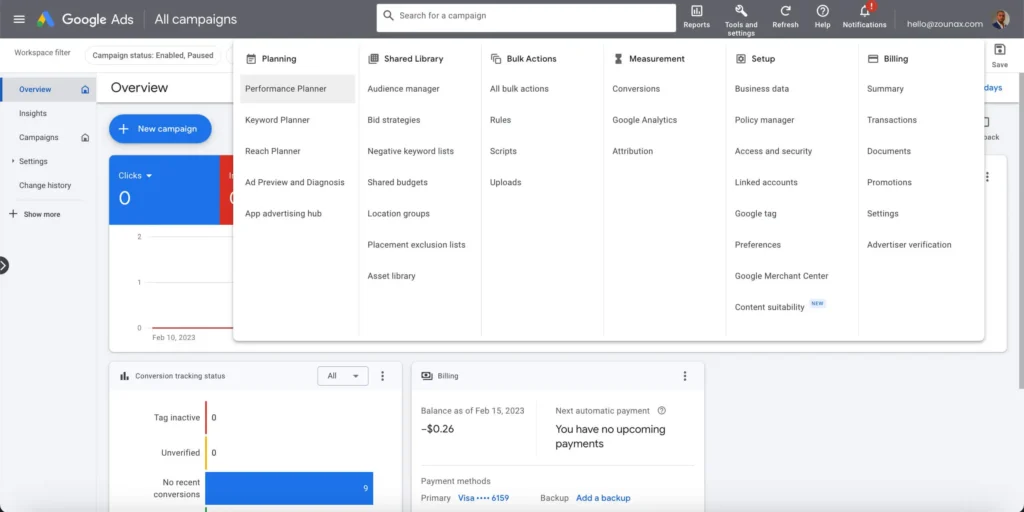Open Uploads under Bulk Actions
1024x512 pixels.
(x=505, y=183)
